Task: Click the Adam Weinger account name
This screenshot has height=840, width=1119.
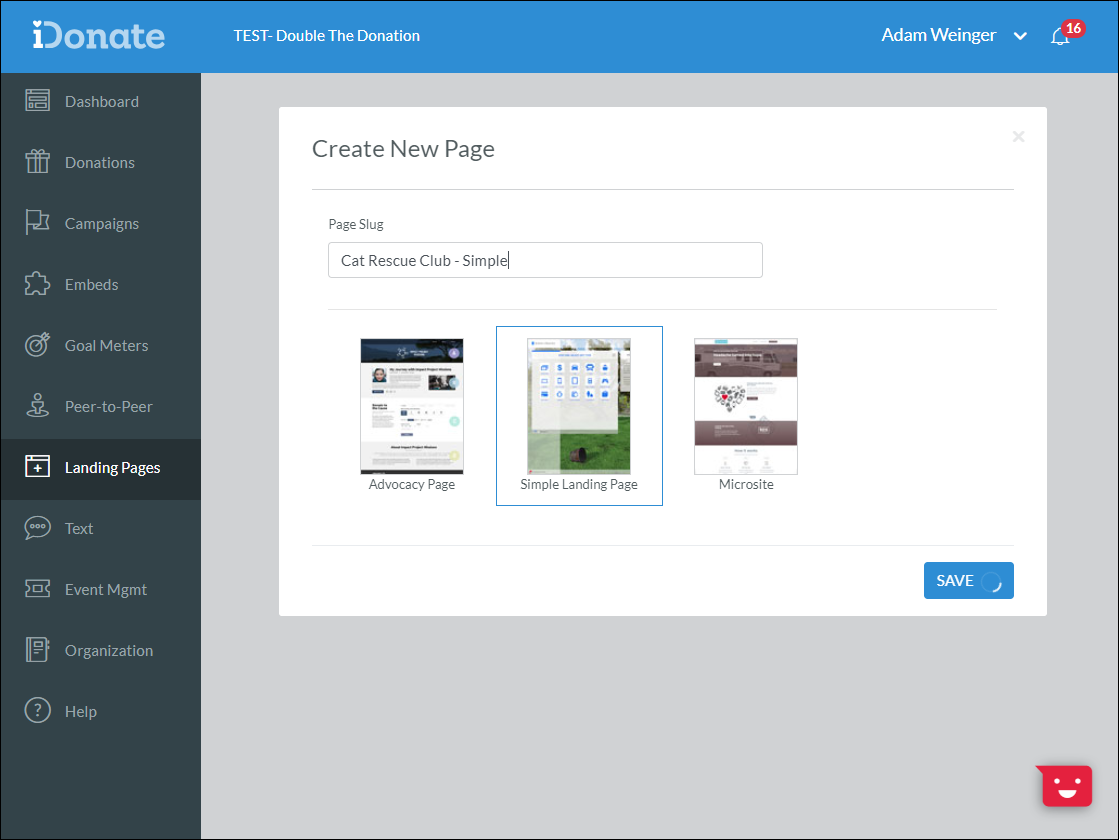Action: coord(938,35)
